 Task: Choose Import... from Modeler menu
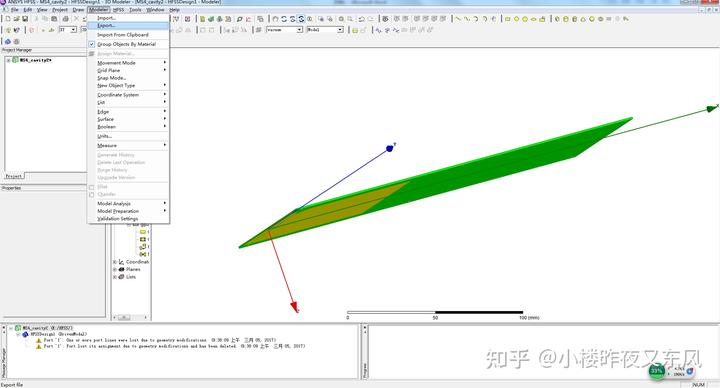(128, 18)
